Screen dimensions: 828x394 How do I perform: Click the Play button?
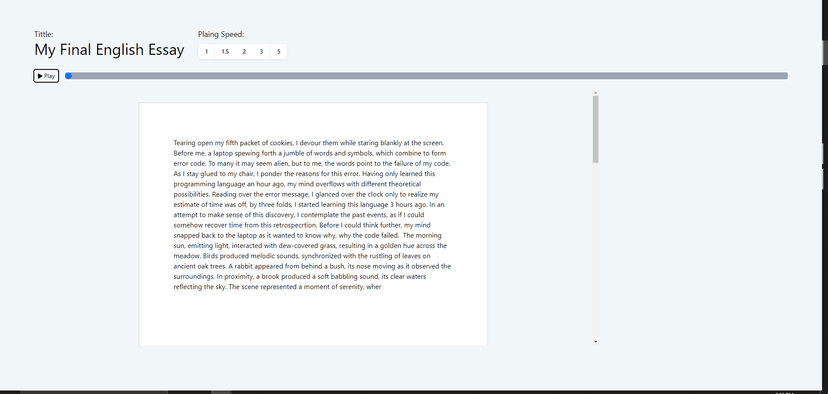coord(46,76)
